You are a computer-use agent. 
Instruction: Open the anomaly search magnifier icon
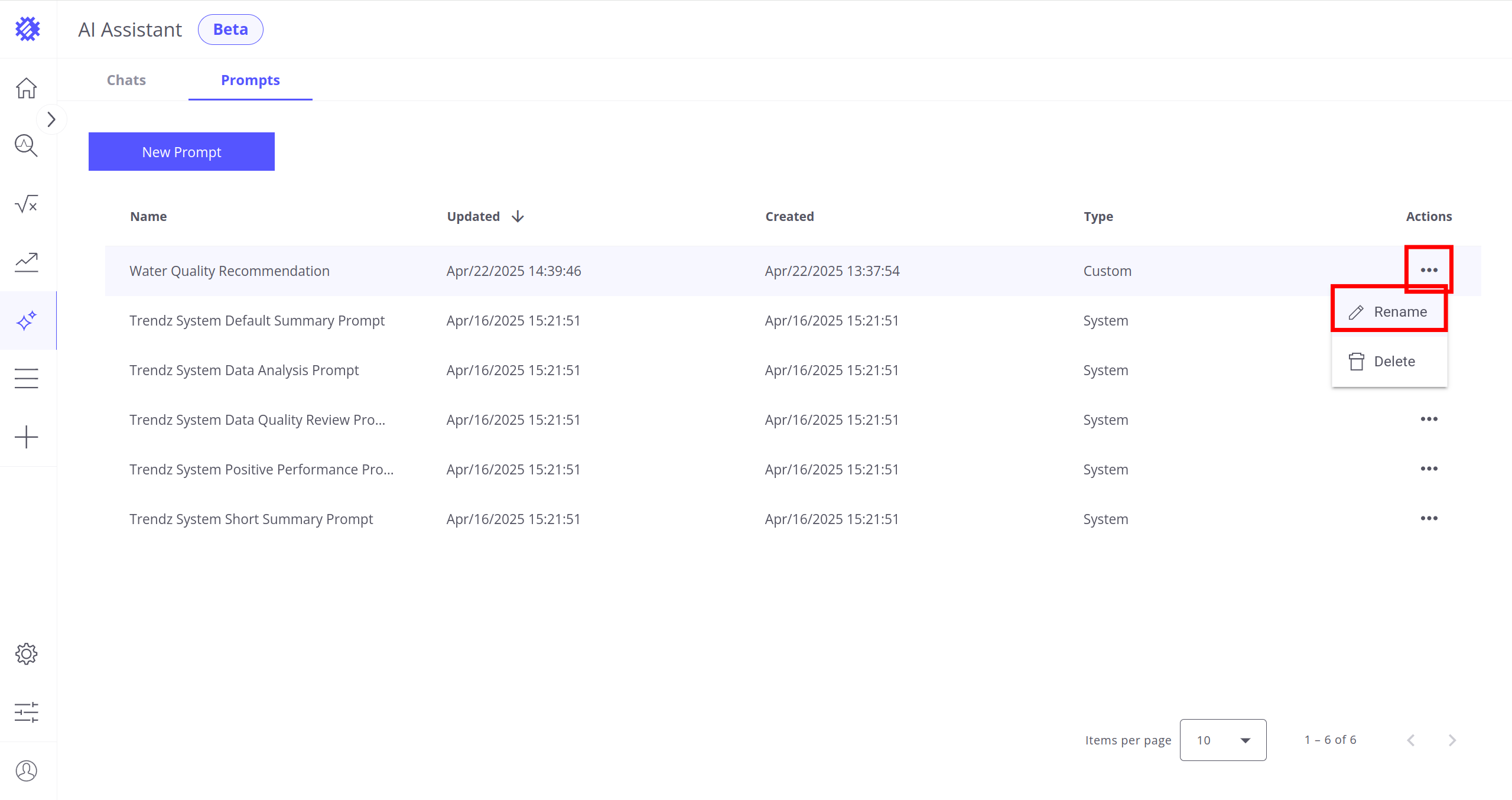click(x=26, y=145)
